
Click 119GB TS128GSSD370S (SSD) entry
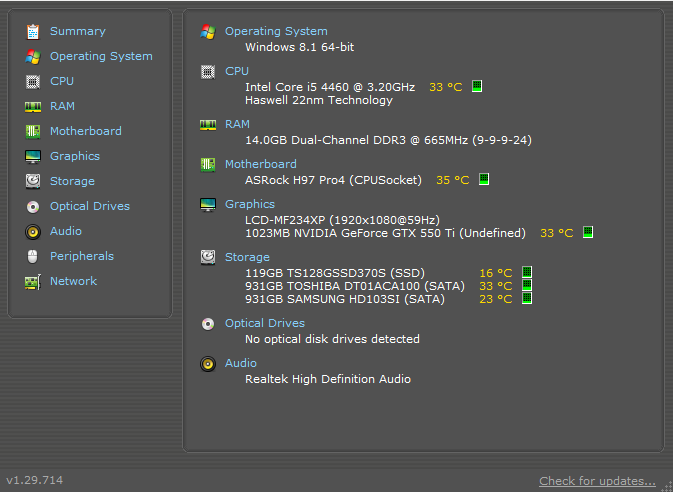coord(335,273)
